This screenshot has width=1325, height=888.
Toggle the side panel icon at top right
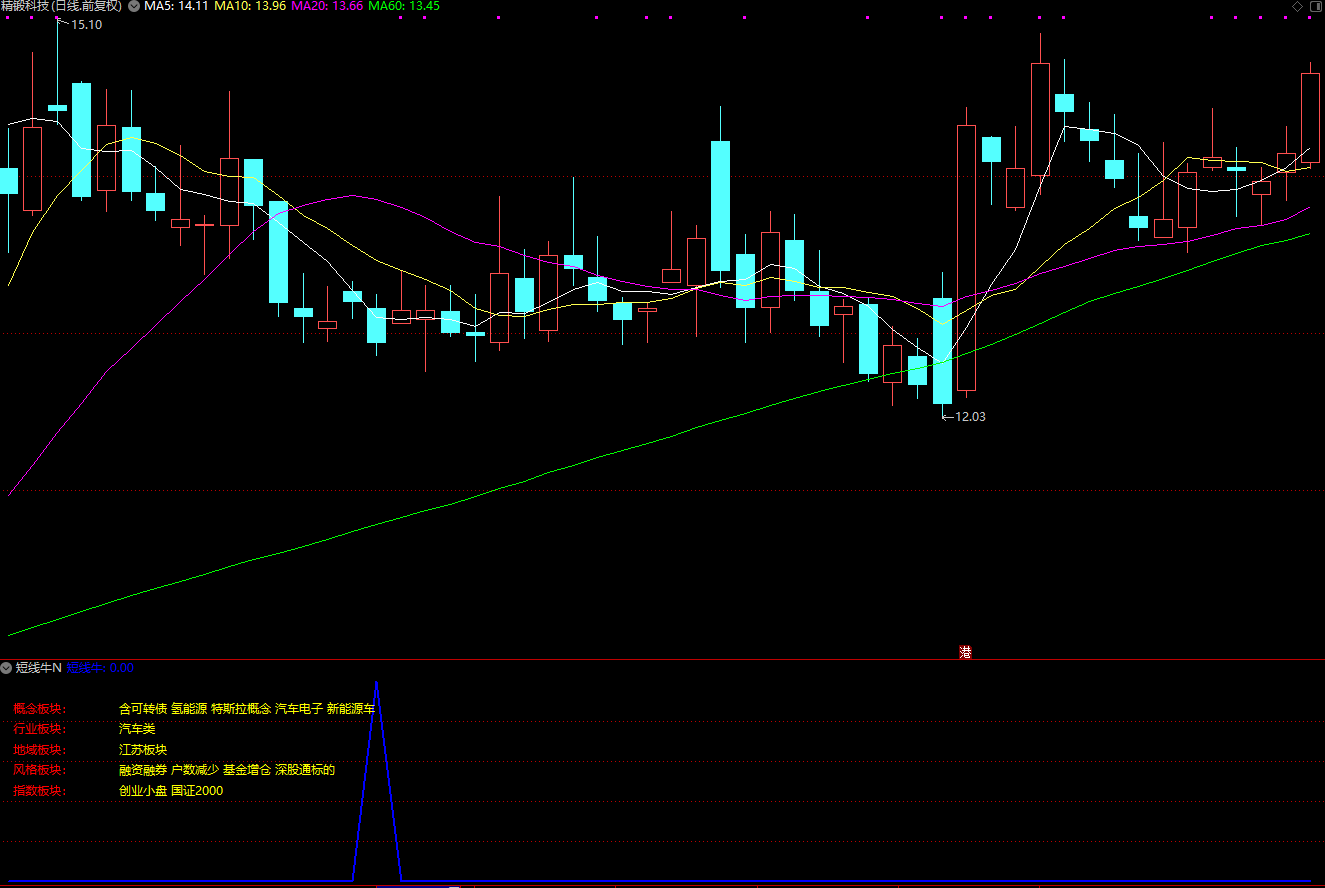[x=1314, y=6]
